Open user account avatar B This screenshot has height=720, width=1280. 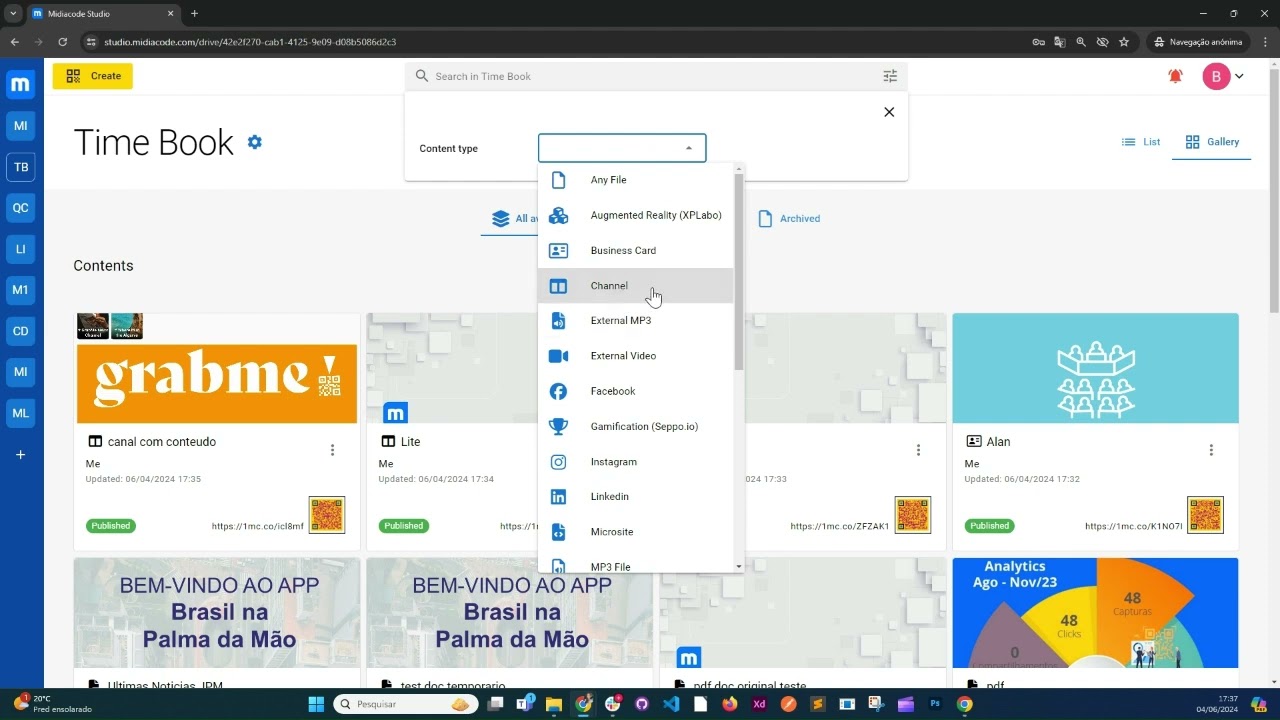pos(1216,76)
